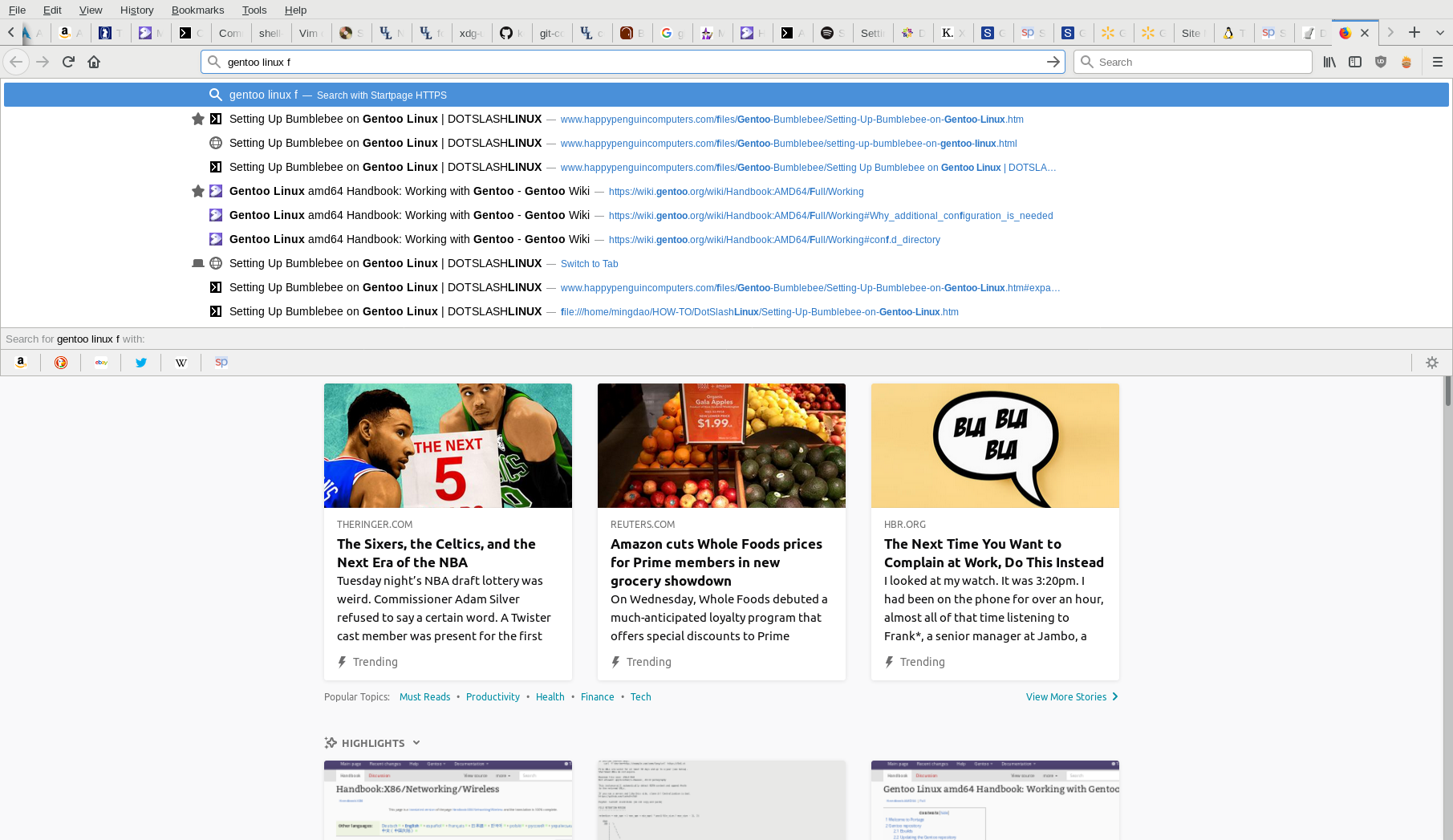Open the Sixers and Celtics NBA story

448,531
